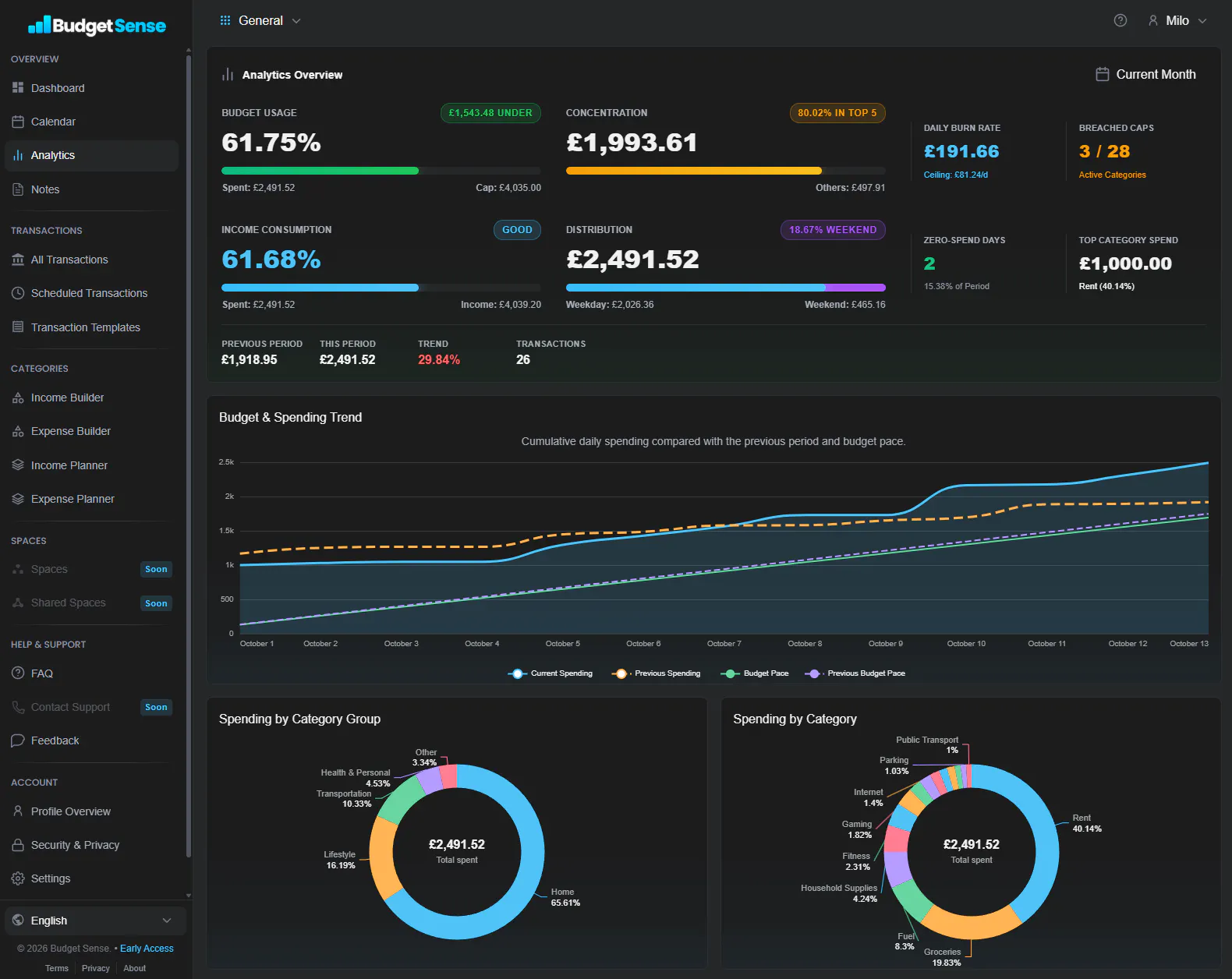Click the Income Planner layers icon
This screenshot has height=979, width=1232.
tap(18, 465)
